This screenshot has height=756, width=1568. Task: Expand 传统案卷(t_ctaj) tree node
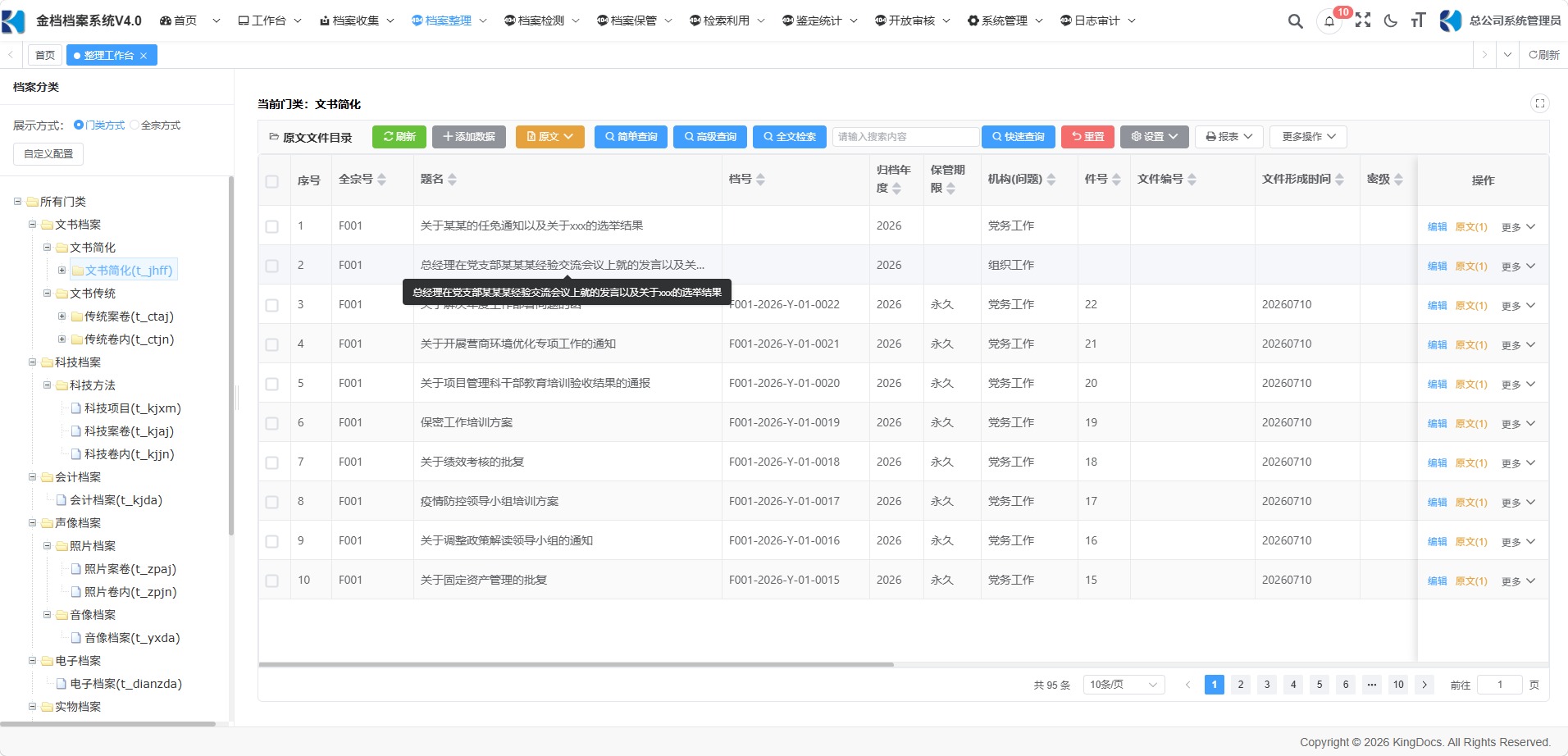click(x=62, y=317)
